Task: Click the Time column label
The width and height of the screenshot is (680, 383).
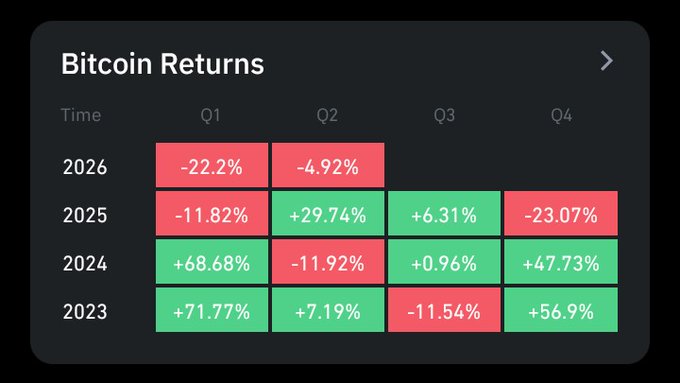Action: click(81, 115)
